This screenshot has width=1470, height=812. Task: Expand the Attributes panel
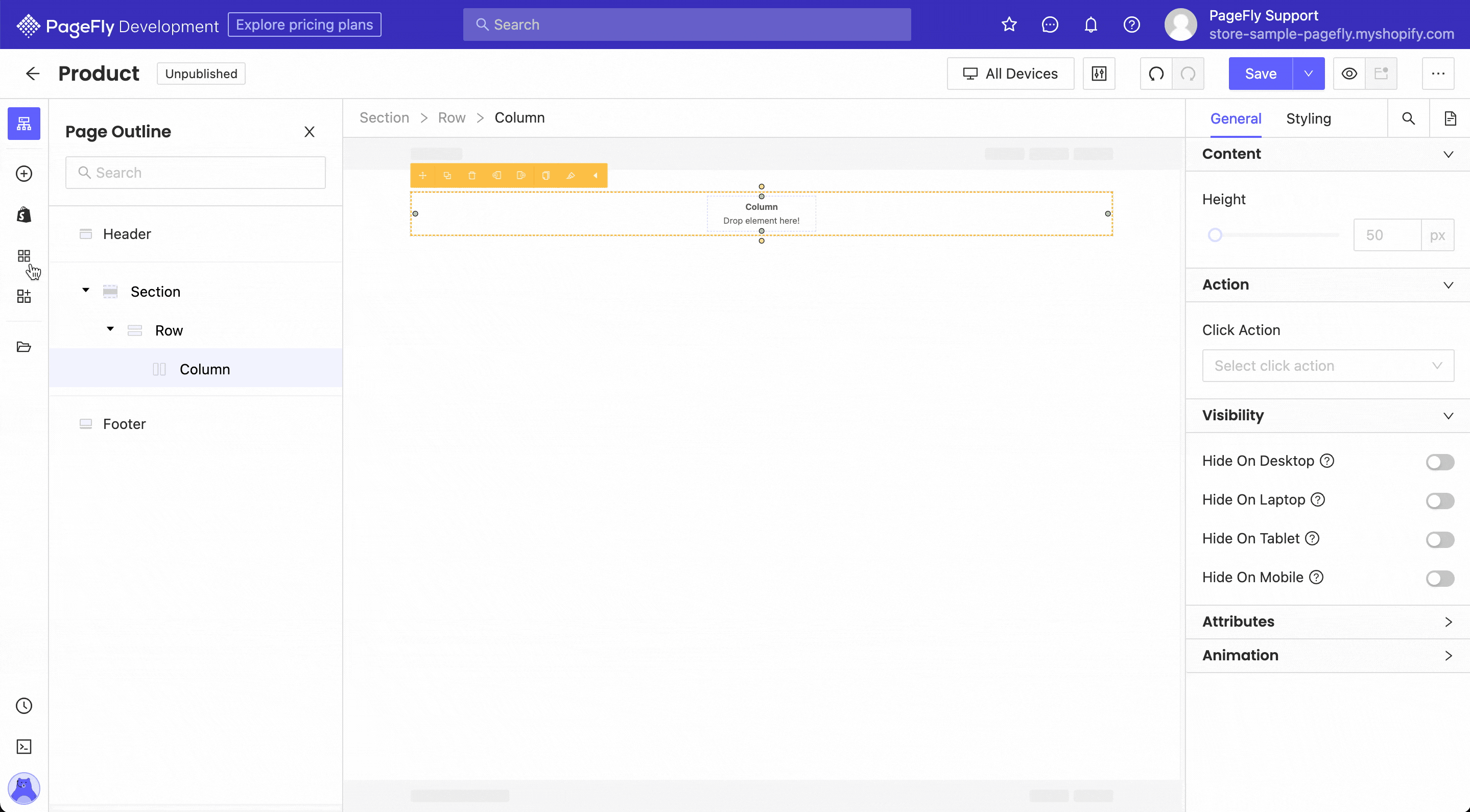point(1327,622)
